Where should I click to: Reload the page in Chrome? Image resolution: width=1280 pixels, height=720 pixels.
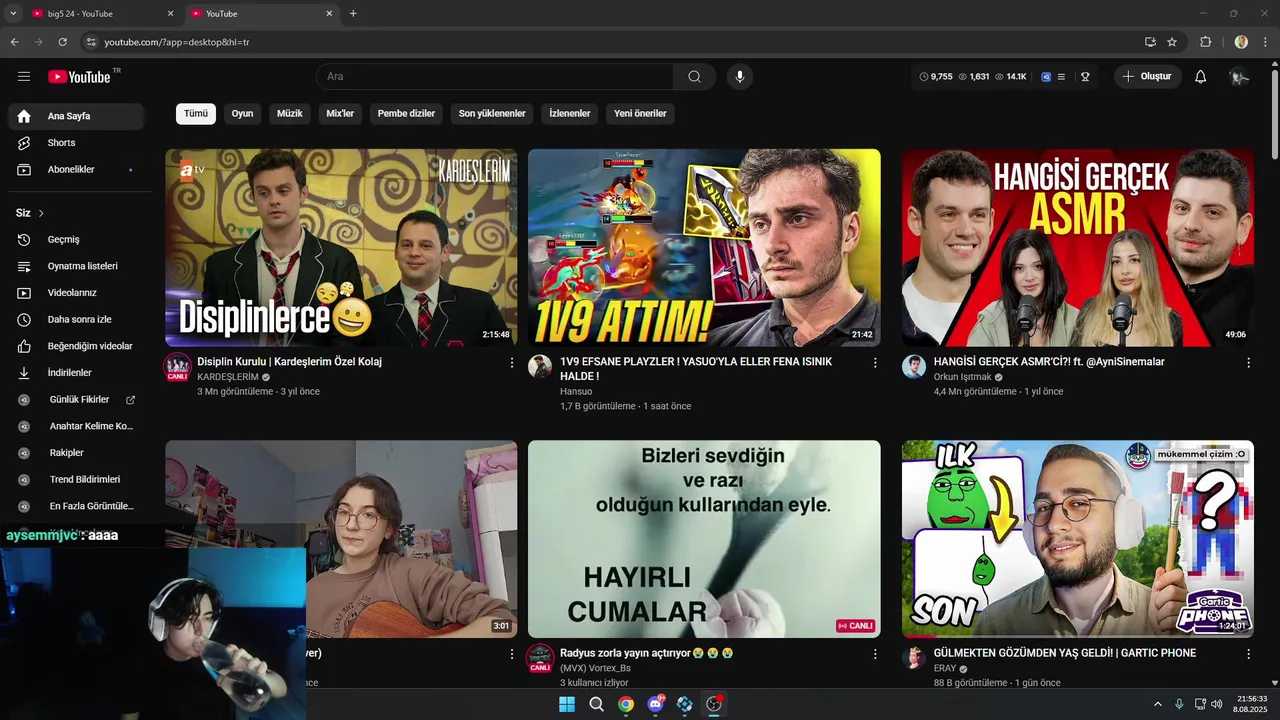tap(62, 42)
